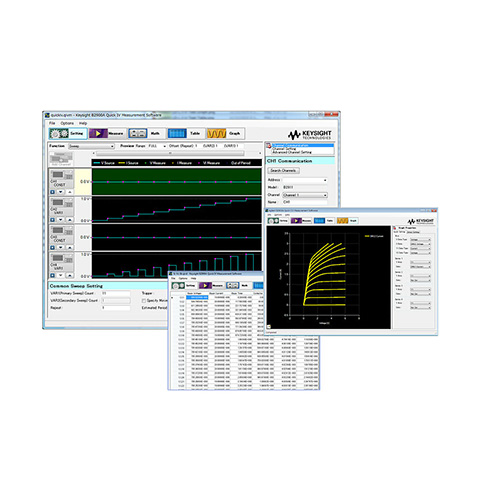
Task: Click the CH2 staircase waveform preview
Action: 177,209
